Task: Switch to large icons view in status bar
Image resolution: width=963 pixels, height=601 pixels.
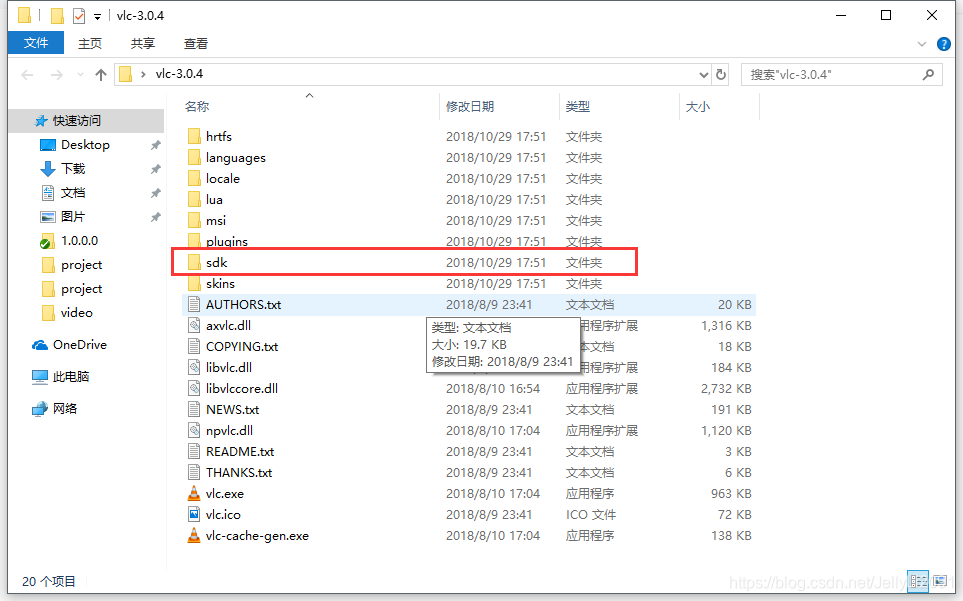Action: tap(940, 581)
